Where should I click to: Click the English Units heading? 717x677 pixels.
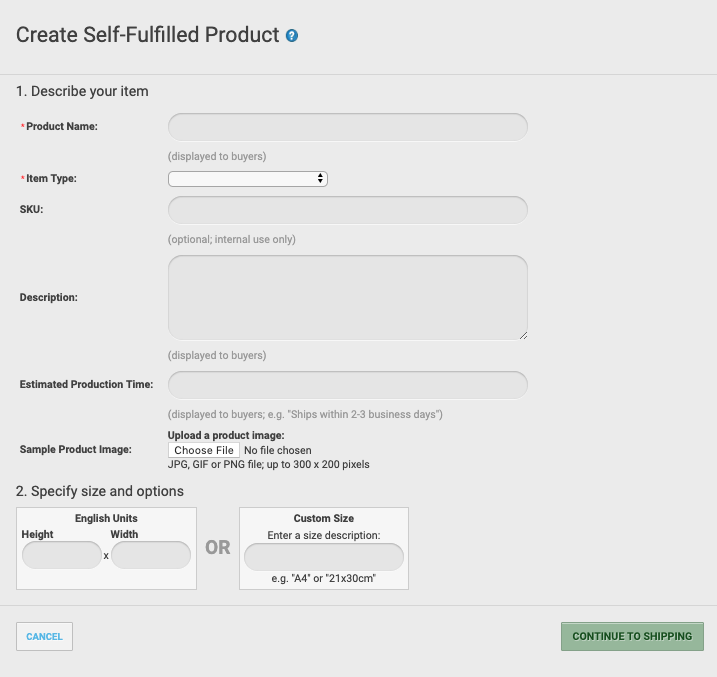[106, 518]
